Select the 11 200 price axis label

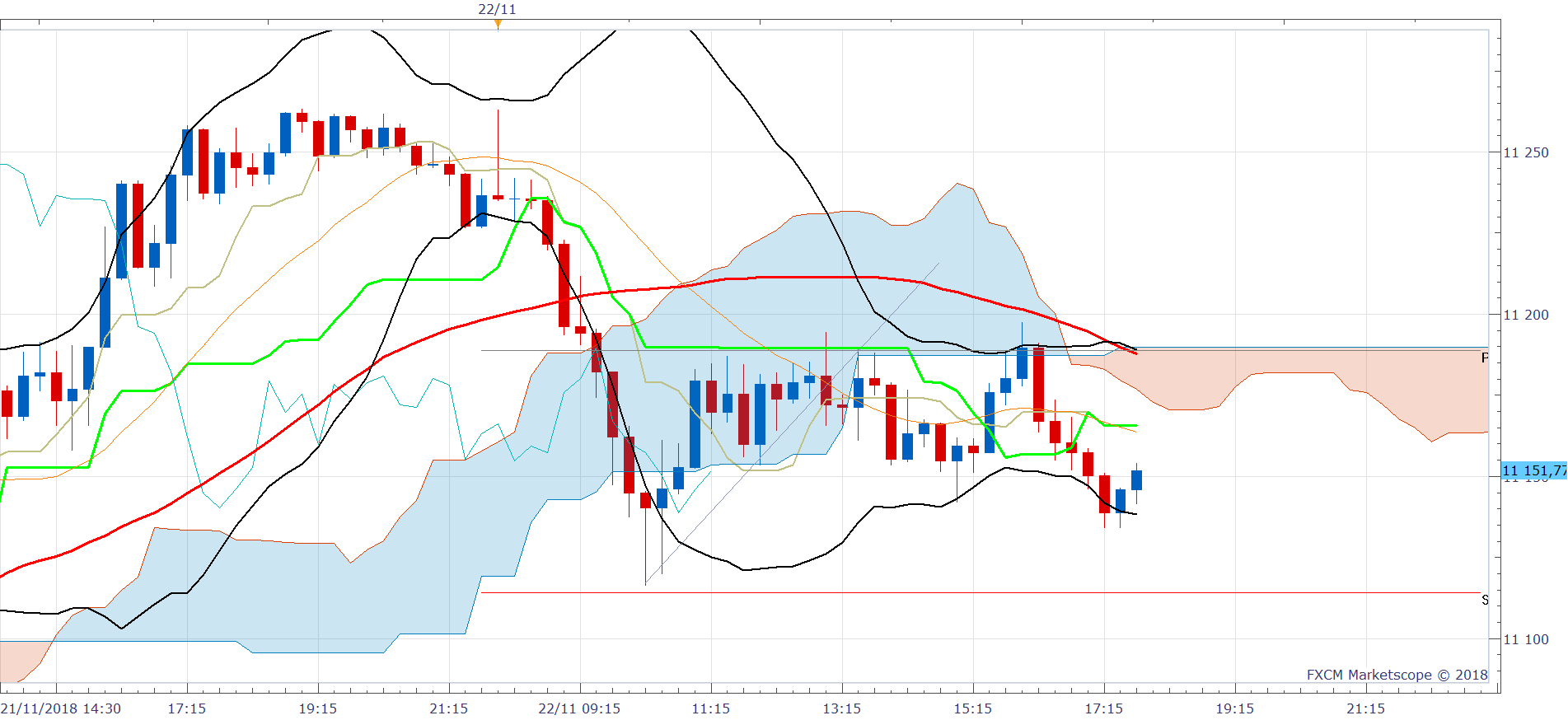[x=1526, y=315]
